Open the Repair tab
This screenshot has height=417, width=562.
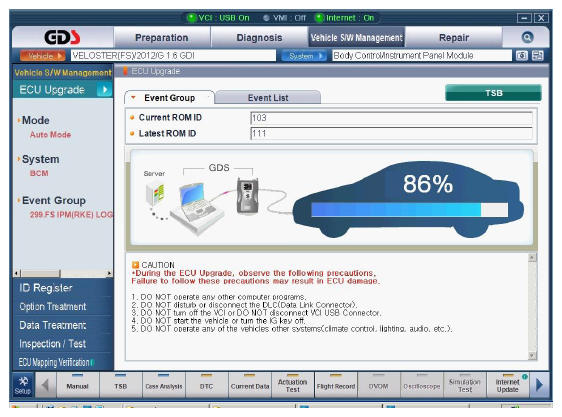[x=454, y=37]
